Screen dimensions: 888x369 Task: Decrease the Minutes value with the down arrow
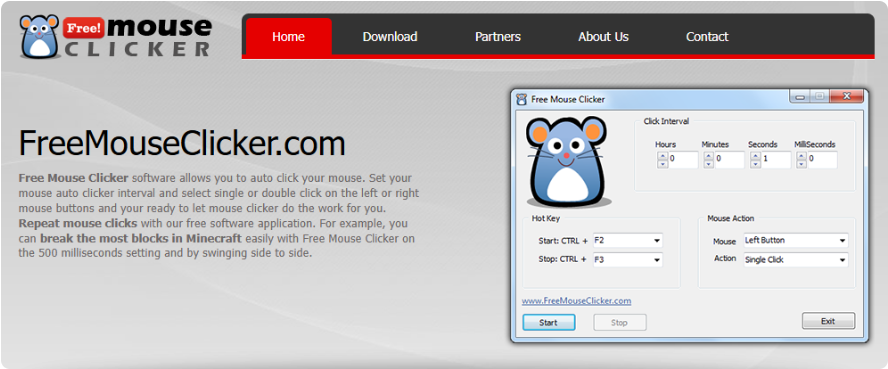(708, 164)
